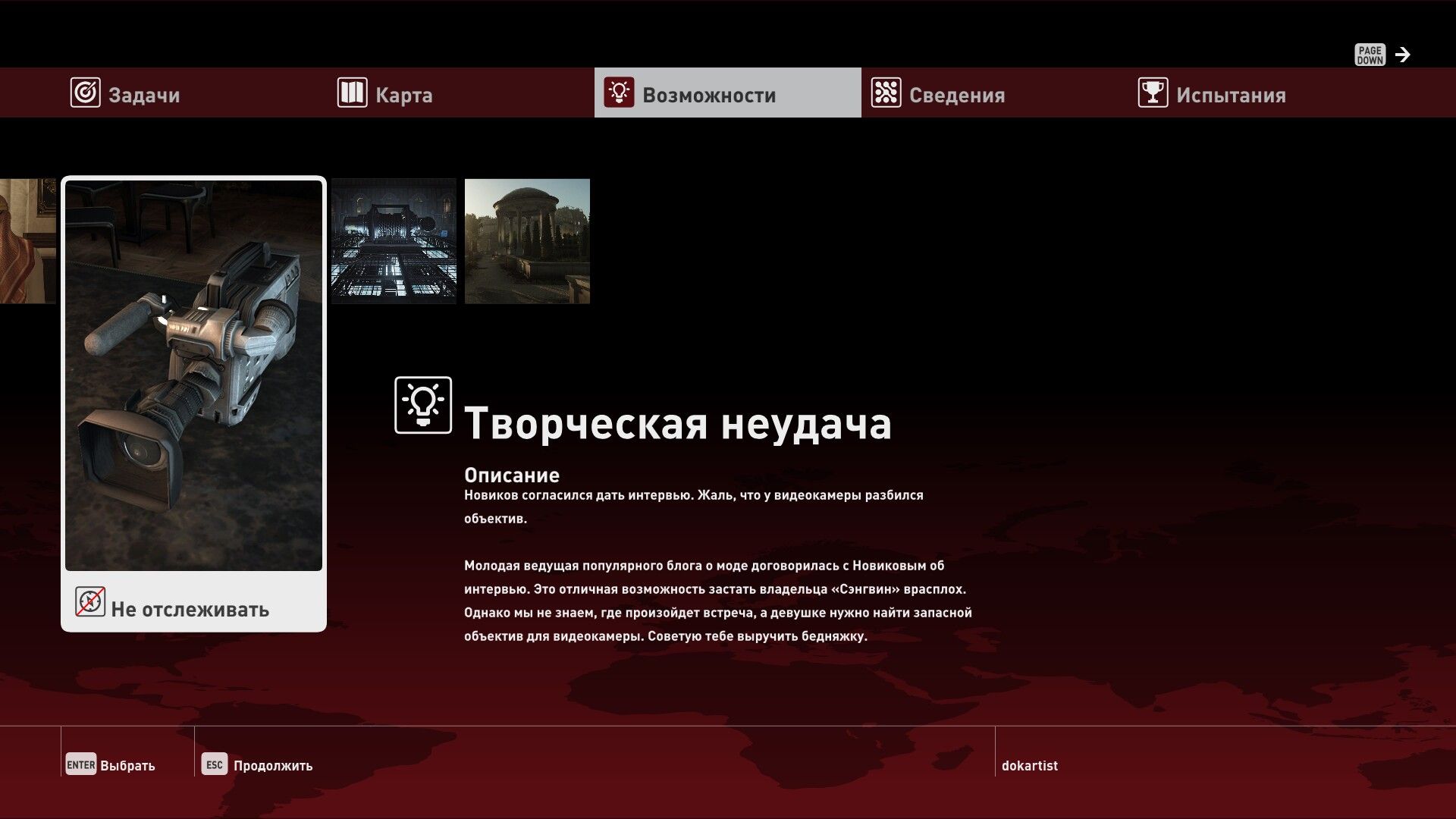Screen dimensions: 1456x819
Task: Select the garden gazebo thumbnail
Action: [527, 241]
